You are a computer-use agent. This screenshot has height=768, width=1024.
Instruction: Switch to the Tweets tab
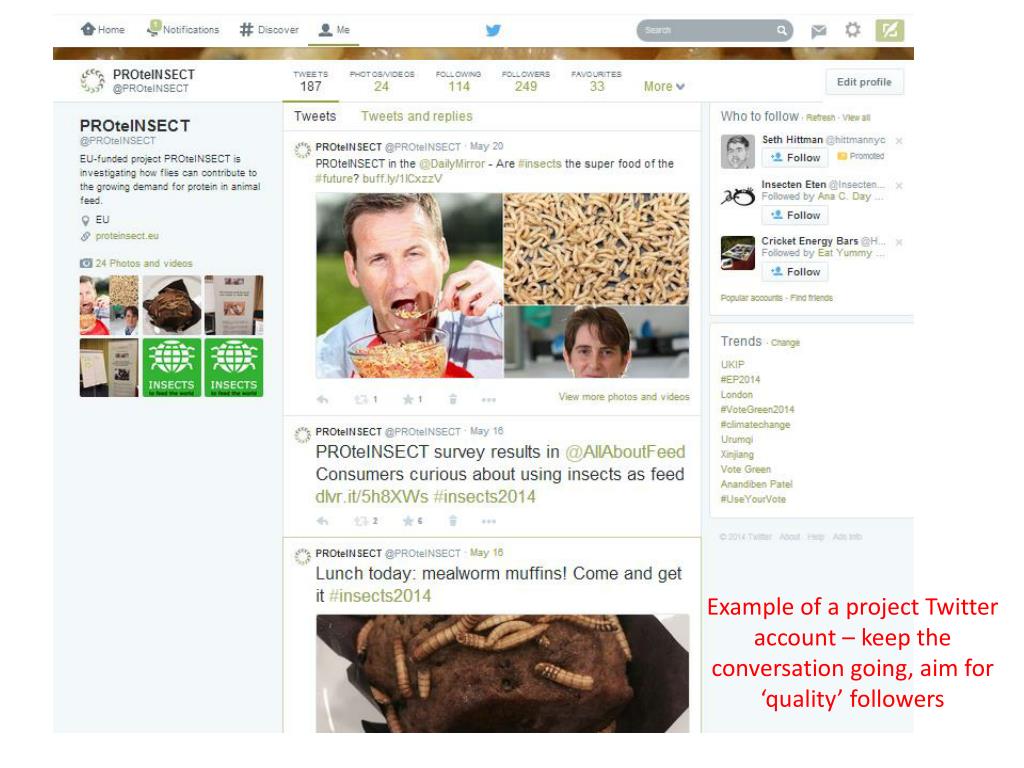coord(315,116)
